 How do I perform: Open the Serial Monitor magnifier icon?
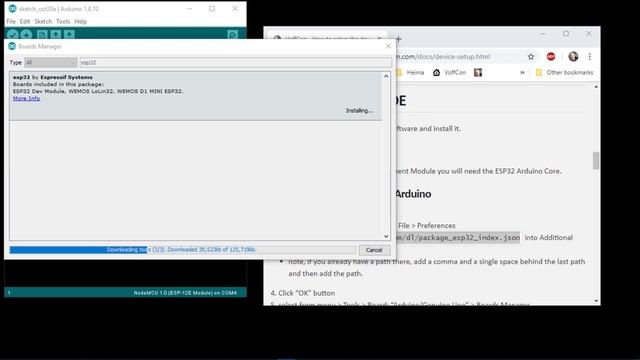233,35
